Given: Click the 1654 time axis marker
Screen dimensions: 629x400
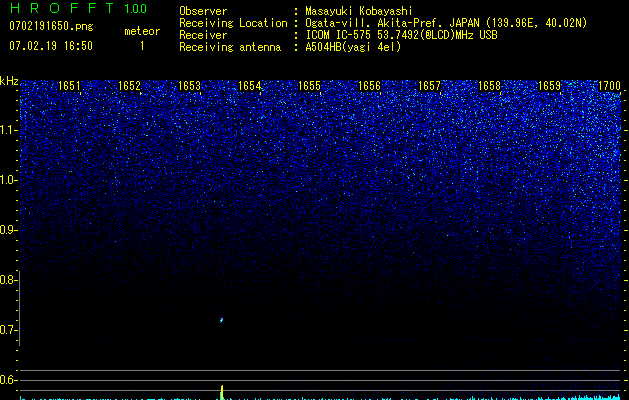Looking at the screenshot, I should (250, 86).
